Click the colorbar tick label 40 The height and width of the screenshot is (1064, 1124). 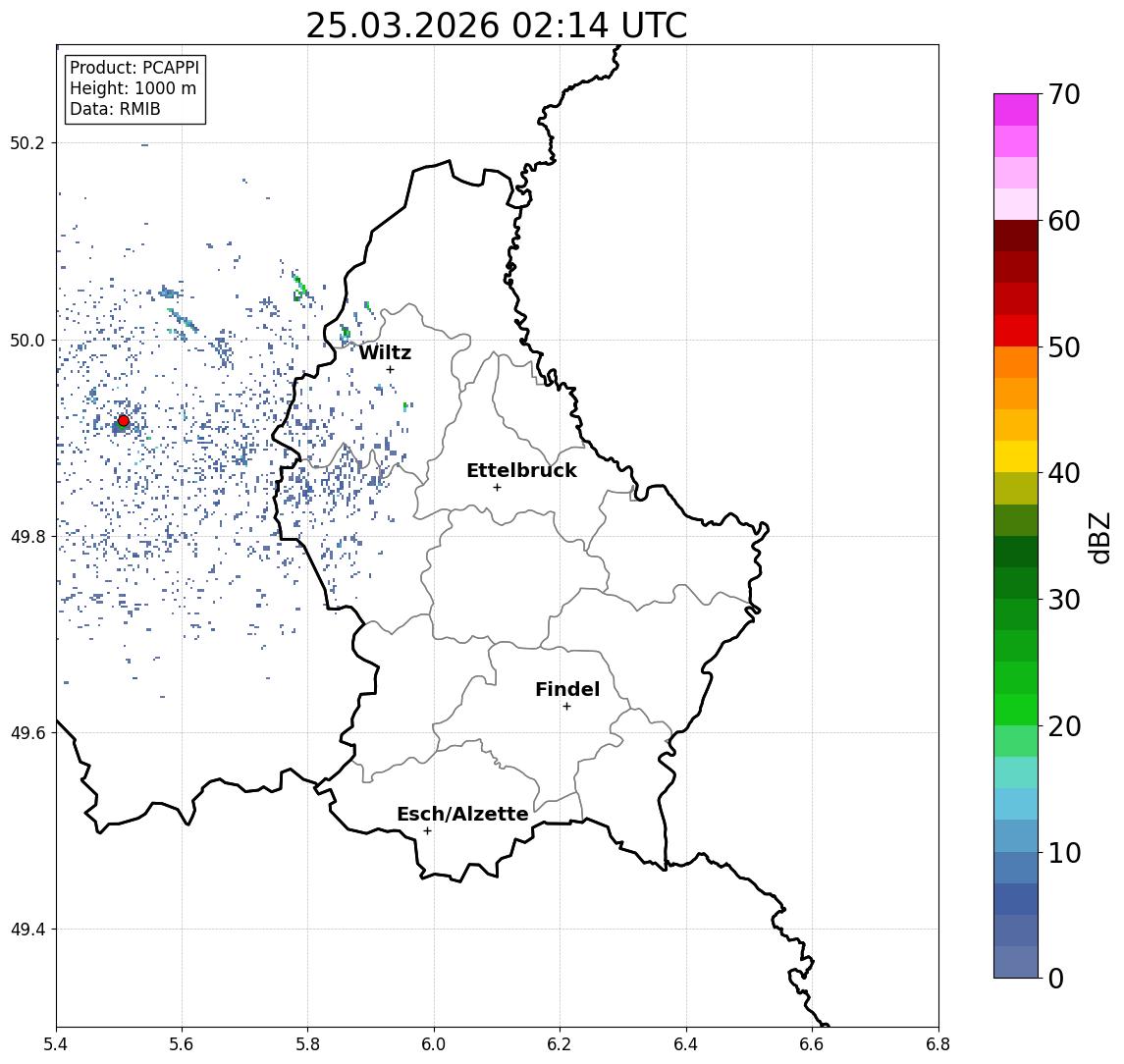(x=1064, y=473)
